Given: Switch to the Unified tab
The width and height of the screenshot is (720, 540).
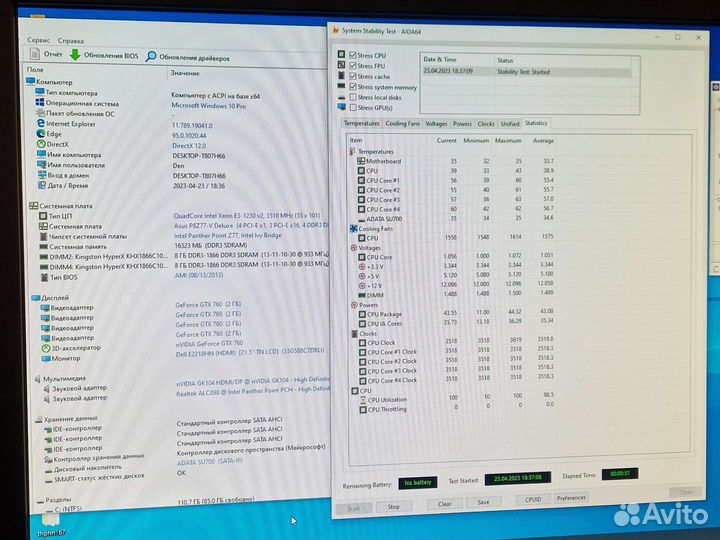Looking at the screenshot, I should pyautogui.click(x=510, y=124).
